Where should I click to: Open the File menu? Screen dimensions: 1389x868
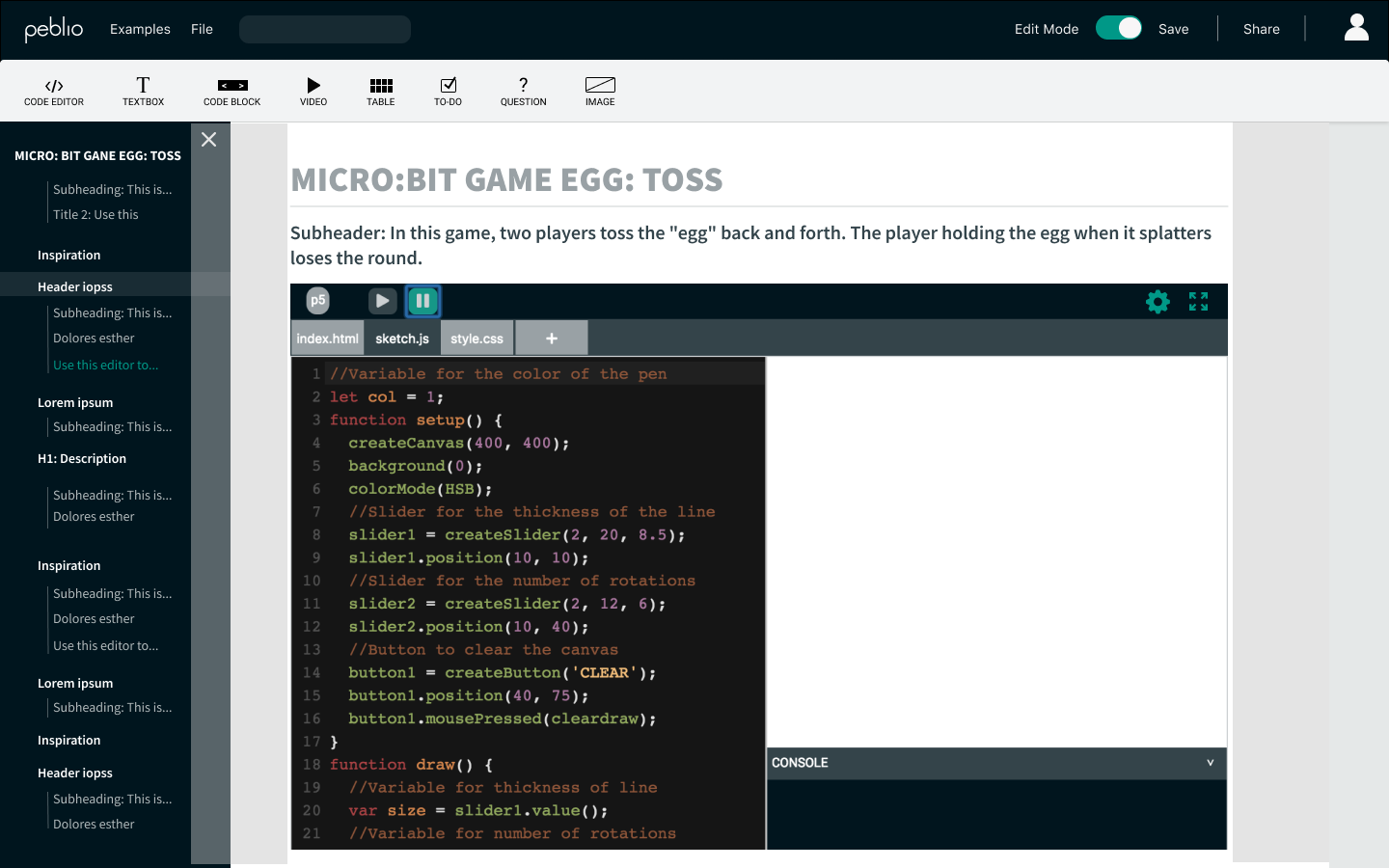(x=202, y=29)
